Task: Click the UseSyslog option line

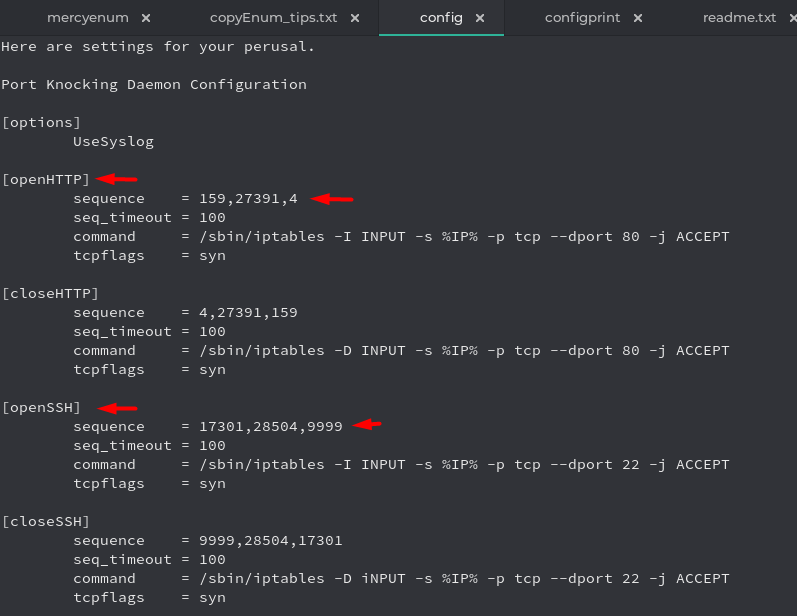Action: pyautogui.click(x=113, y=141)
